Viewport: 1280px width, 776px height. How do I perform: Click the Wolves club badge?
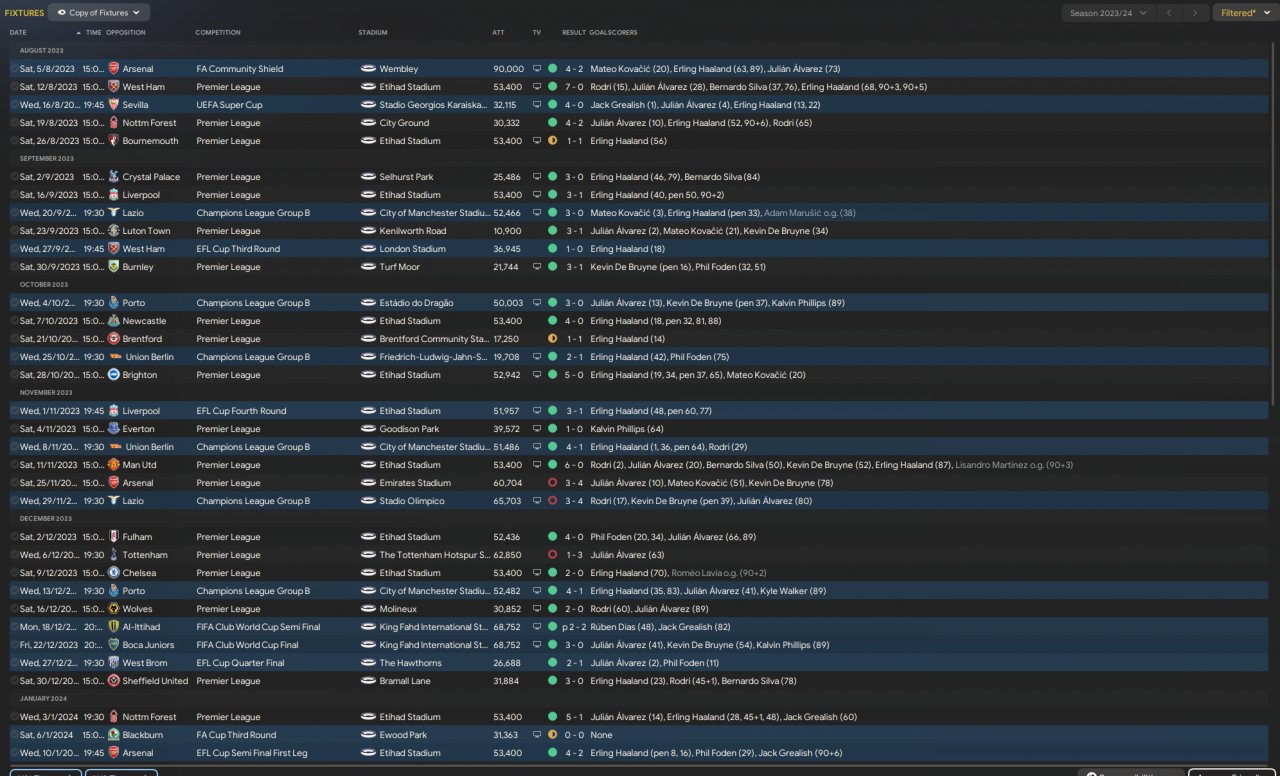coord(114,609)
